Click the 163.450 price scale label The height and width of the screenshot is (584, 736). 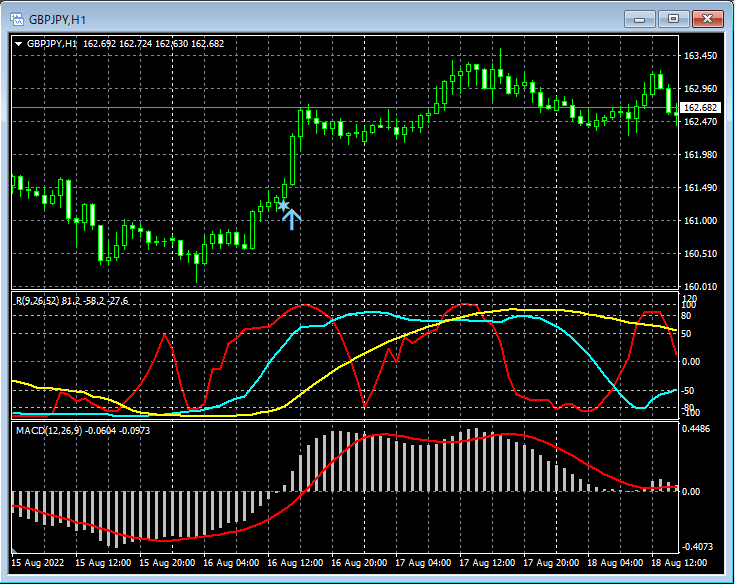click(x=700, y=56)
